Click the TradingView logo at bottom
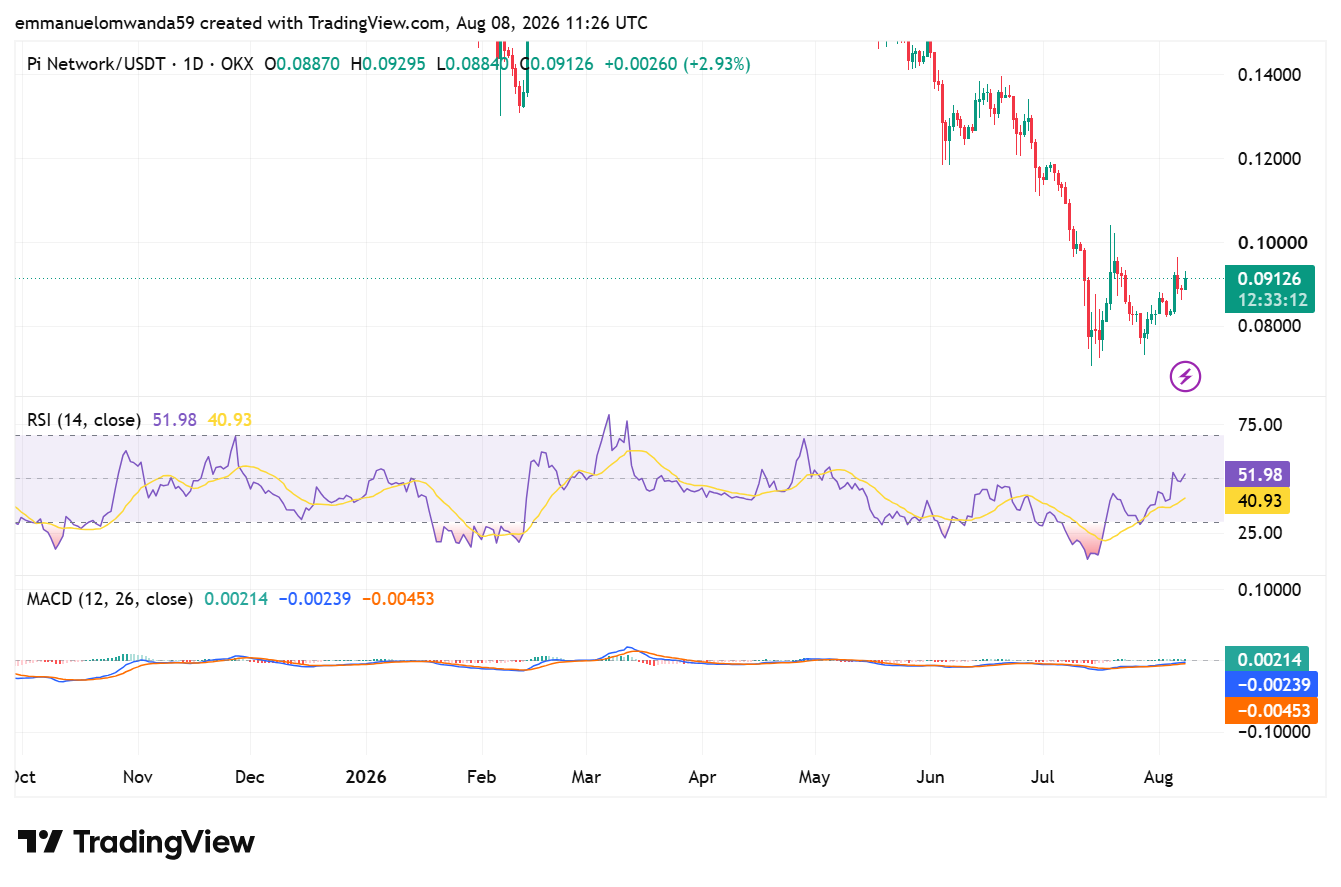Screen dimensions: 1341x887 (136, 842)
